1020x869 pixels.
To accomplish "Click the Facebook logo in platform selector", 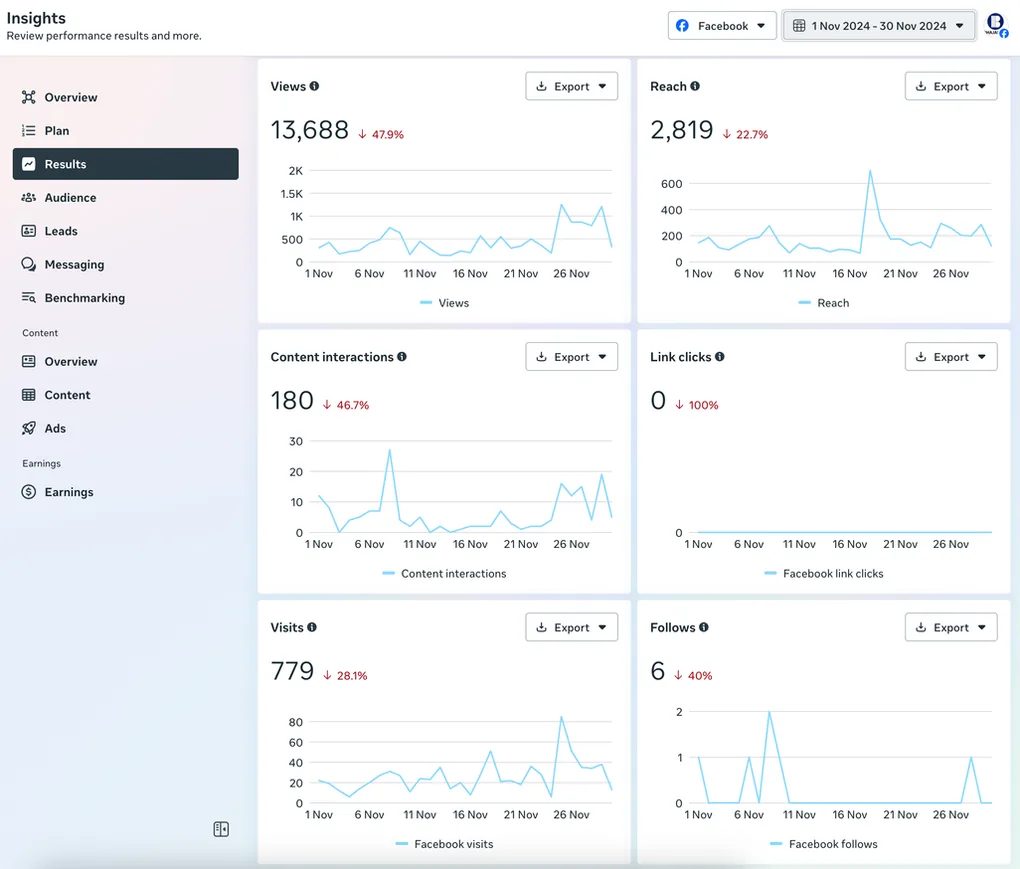I will point(682,25).
